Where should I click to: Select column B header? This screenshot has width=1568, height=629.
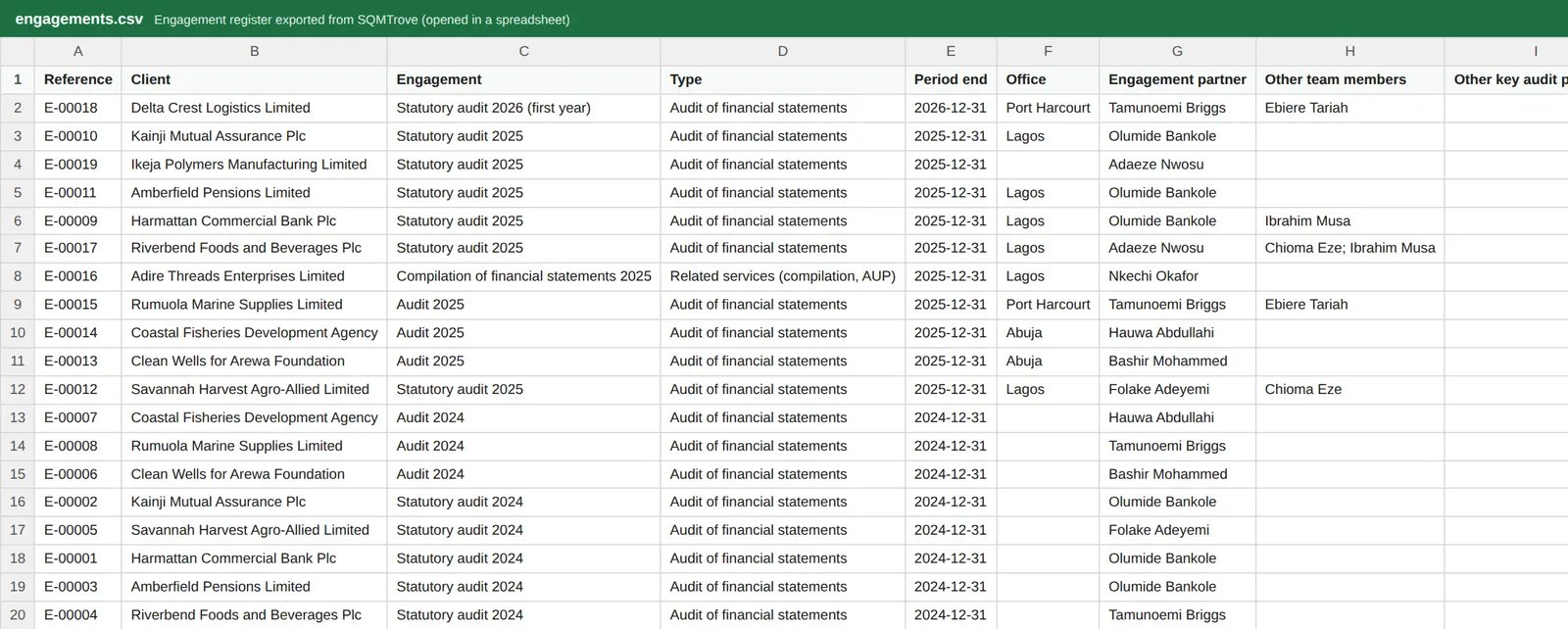[x=254, y=51]
